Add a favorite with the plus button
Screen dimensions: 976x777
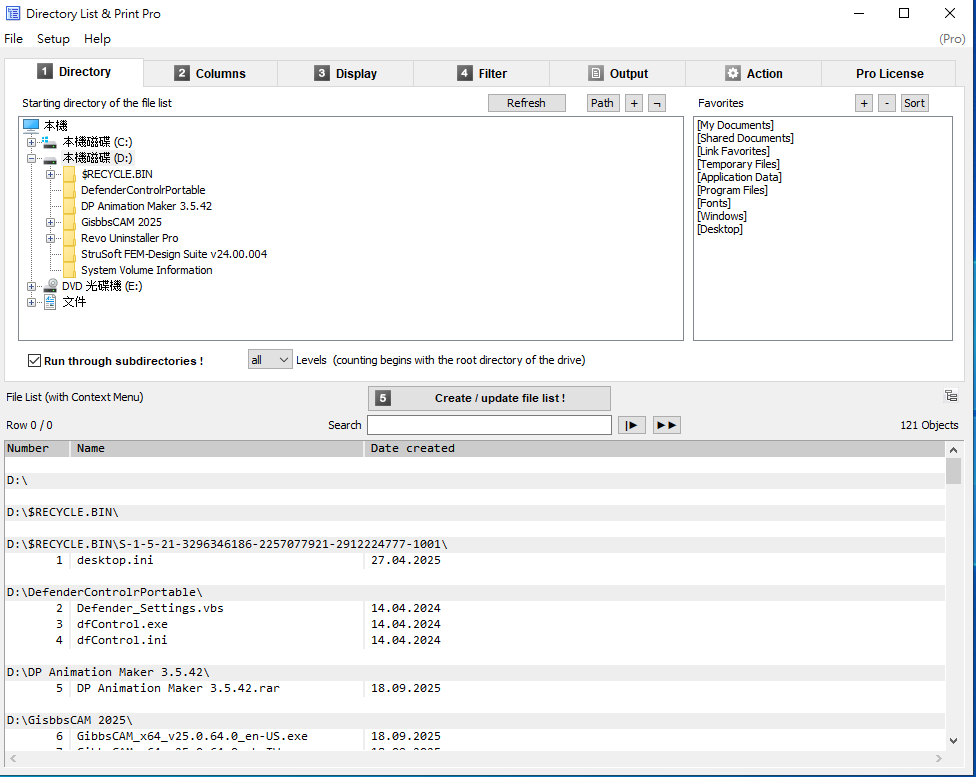[x=864, y=103]
